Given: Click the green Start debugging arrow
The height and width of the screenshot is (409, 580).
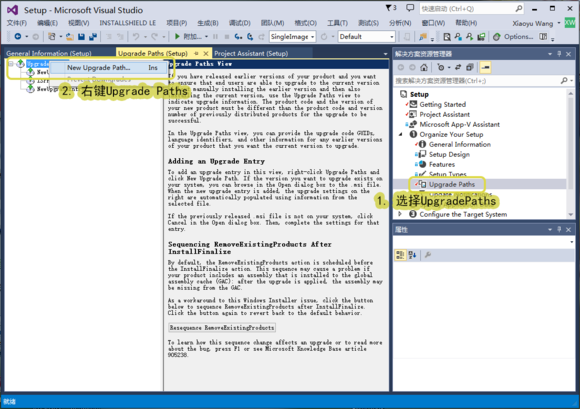Looking at the screenshot, I should pyautogui.click(x=177, y=37).
